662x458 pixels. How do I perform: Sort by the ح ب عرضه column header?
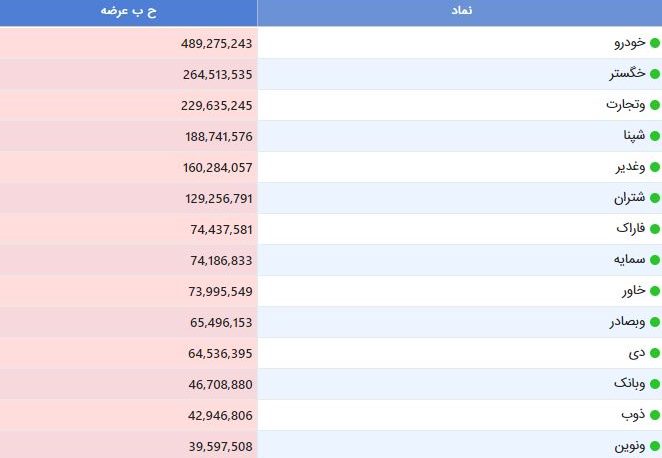[x=128, y=13]
